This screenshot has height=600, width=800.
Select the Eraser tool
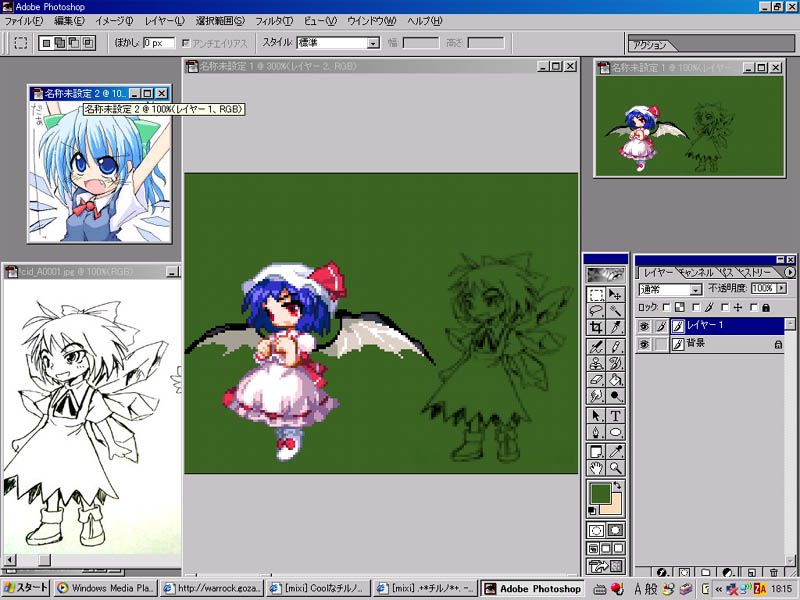[x=596, y=379]
